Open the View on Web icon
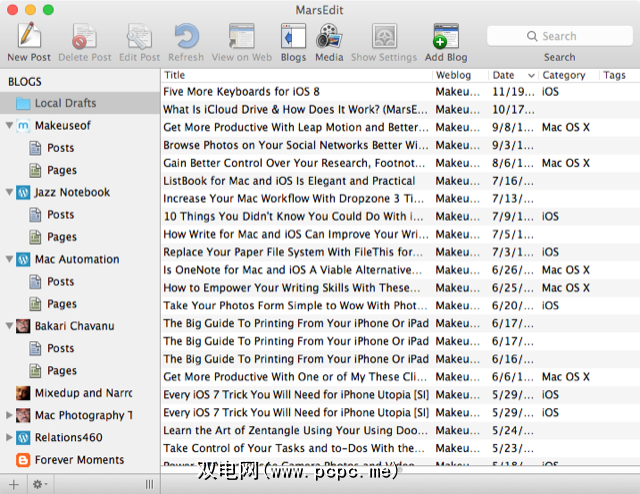 pyautogui.click(x=243, y=38)
